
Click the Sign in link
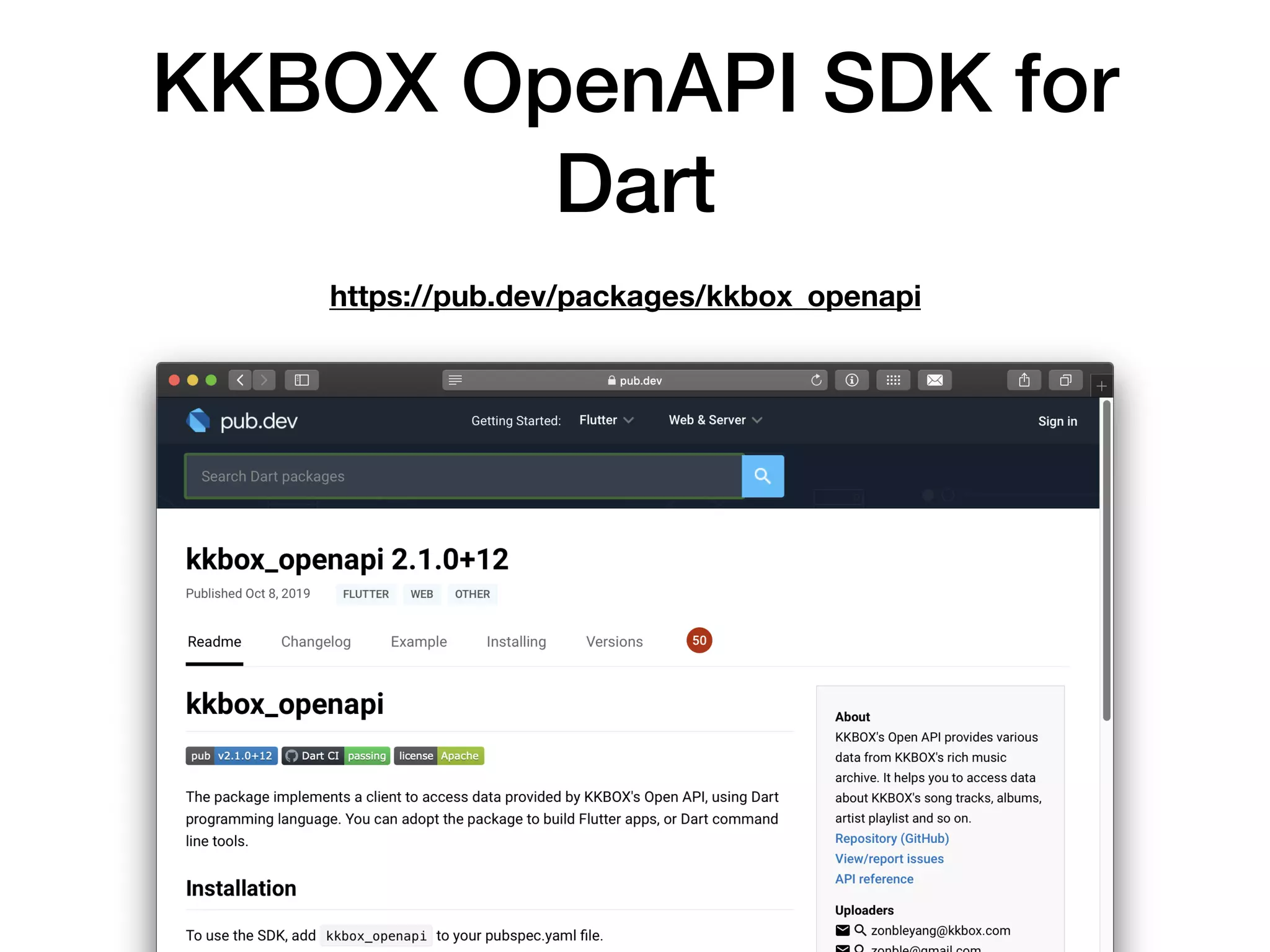1057,421
